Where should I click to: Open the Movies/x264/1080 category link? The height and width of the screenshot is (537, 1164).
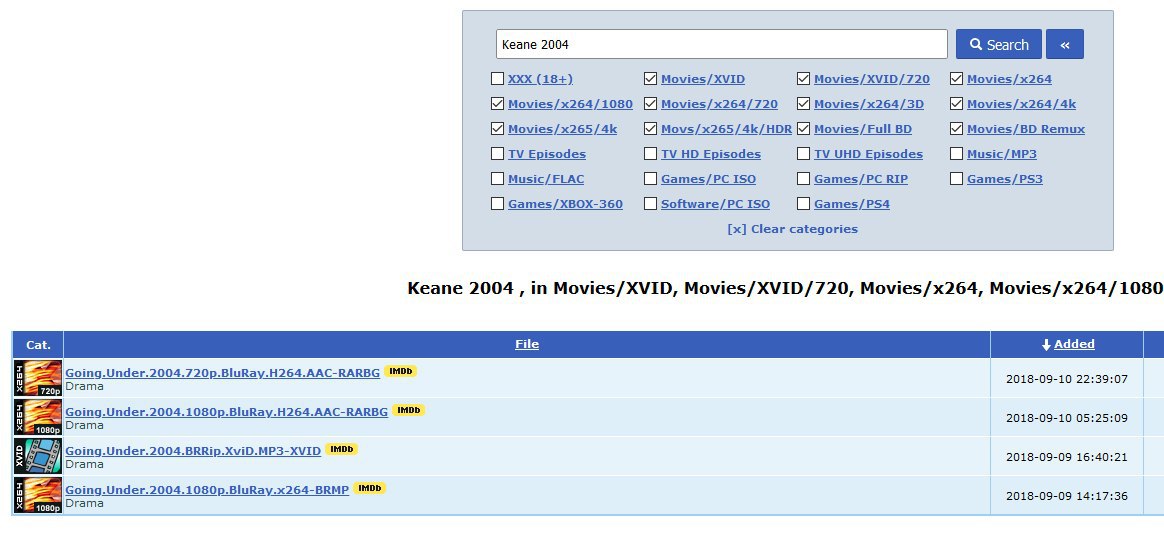570,104
